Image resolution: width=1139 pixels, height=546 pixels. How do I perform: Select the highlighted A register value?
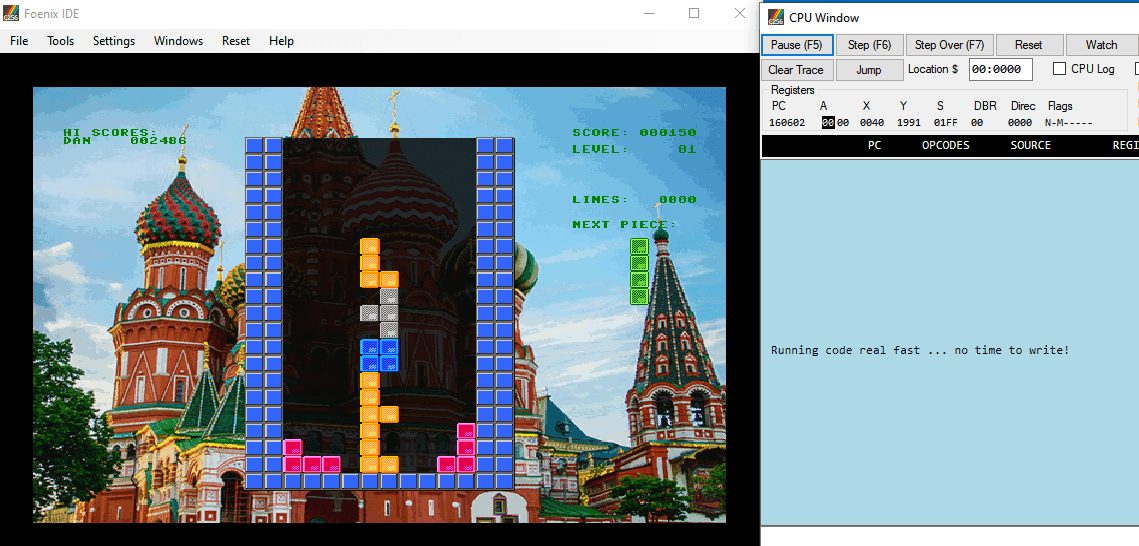coord(829,123)
